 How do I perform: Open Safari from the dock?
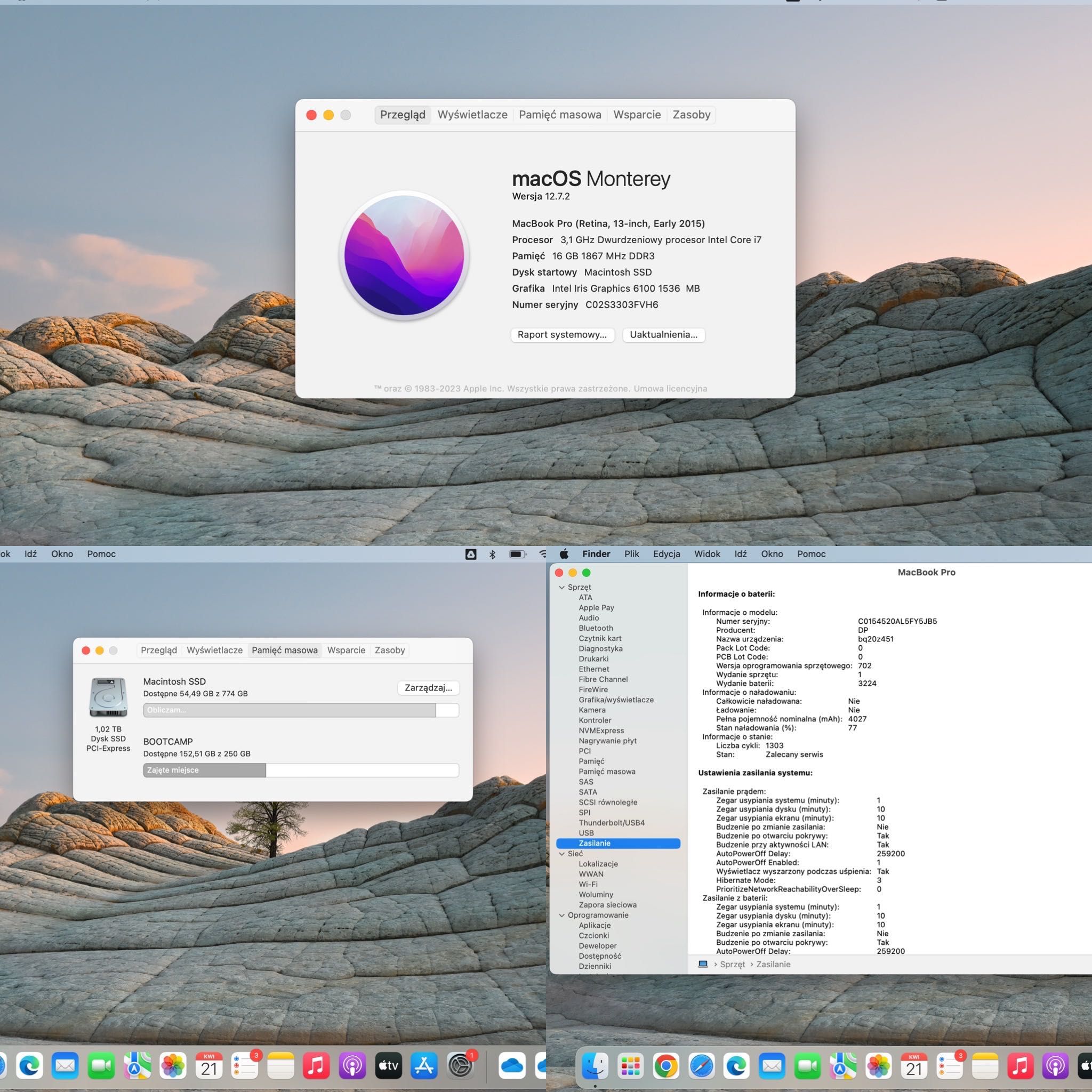tap(702, 1066)
